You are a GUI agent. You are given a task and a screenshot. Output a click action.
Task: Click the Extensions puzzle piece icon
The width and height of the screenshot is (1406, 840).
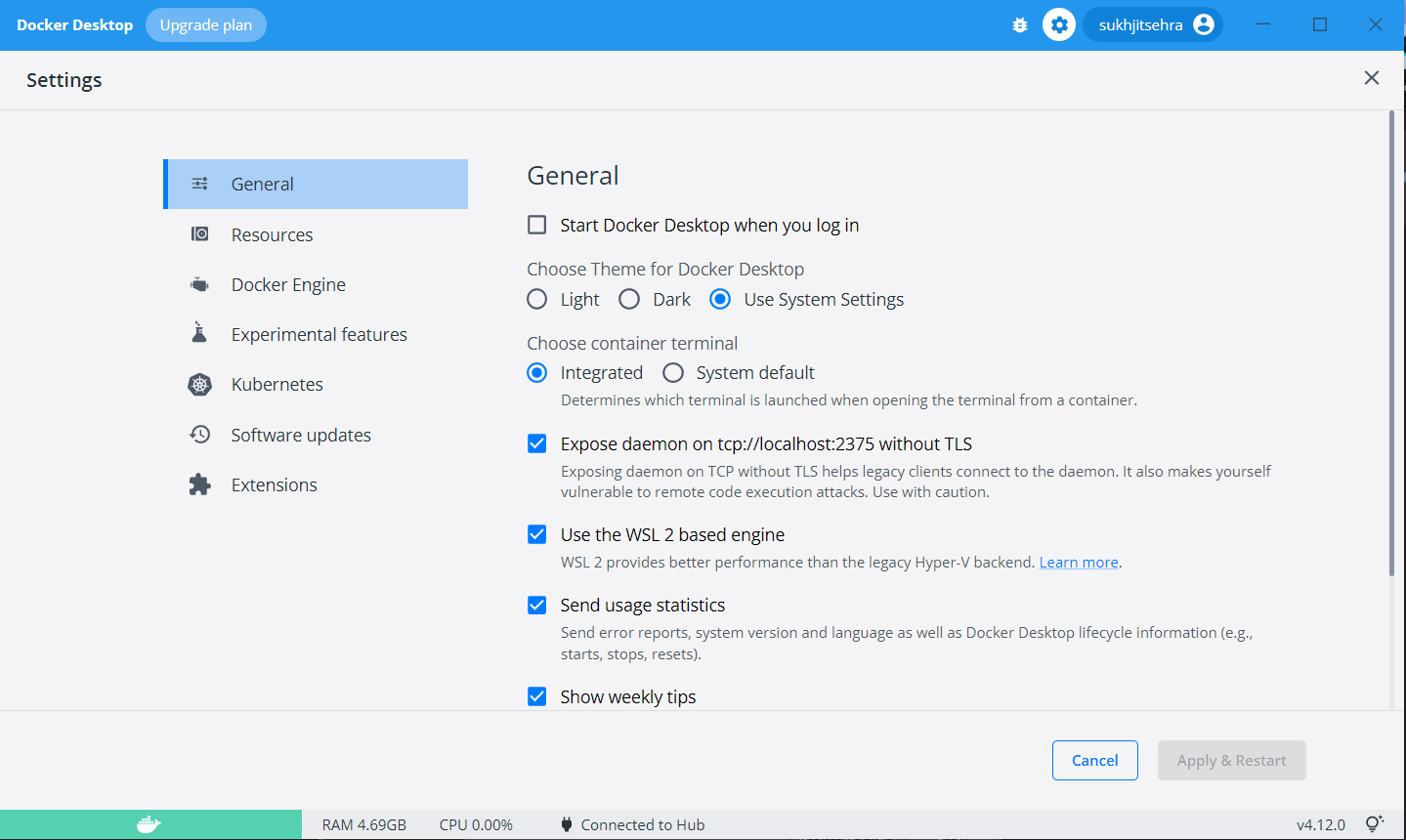pyautogui.click(x=199, y=483)
